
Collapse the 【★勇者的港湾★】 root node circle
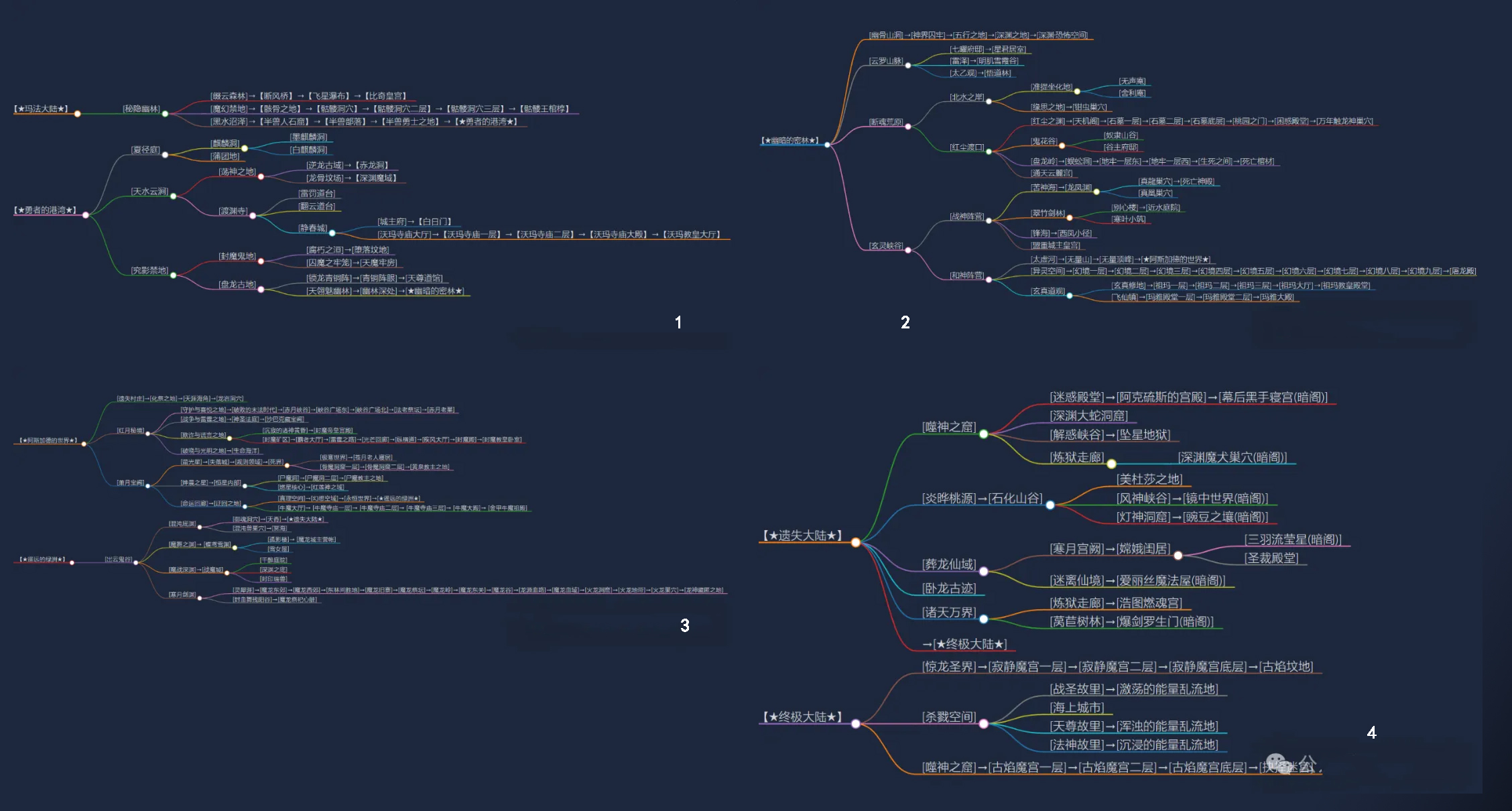click(86, 215)
